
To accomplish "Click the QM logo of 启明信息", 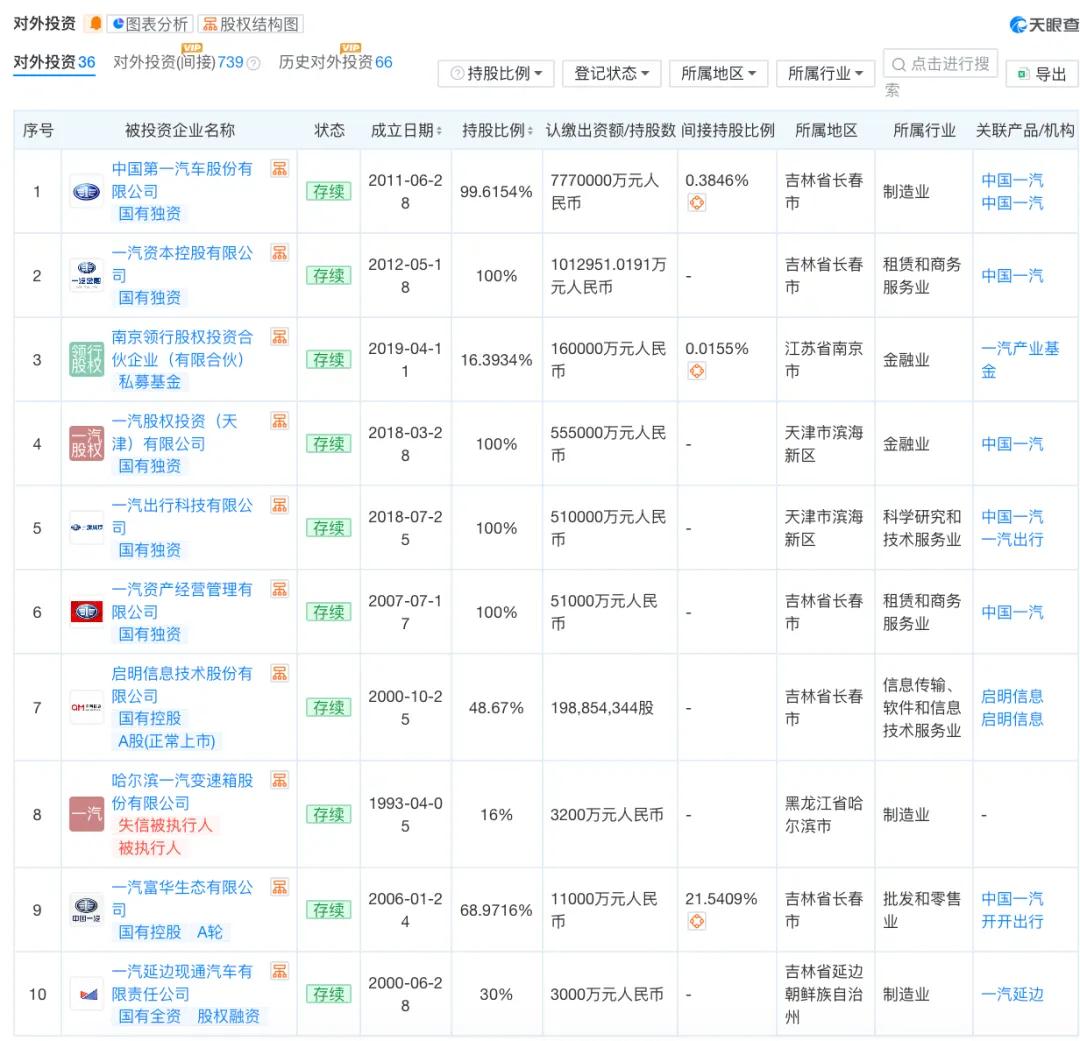I will pos(86,708).
